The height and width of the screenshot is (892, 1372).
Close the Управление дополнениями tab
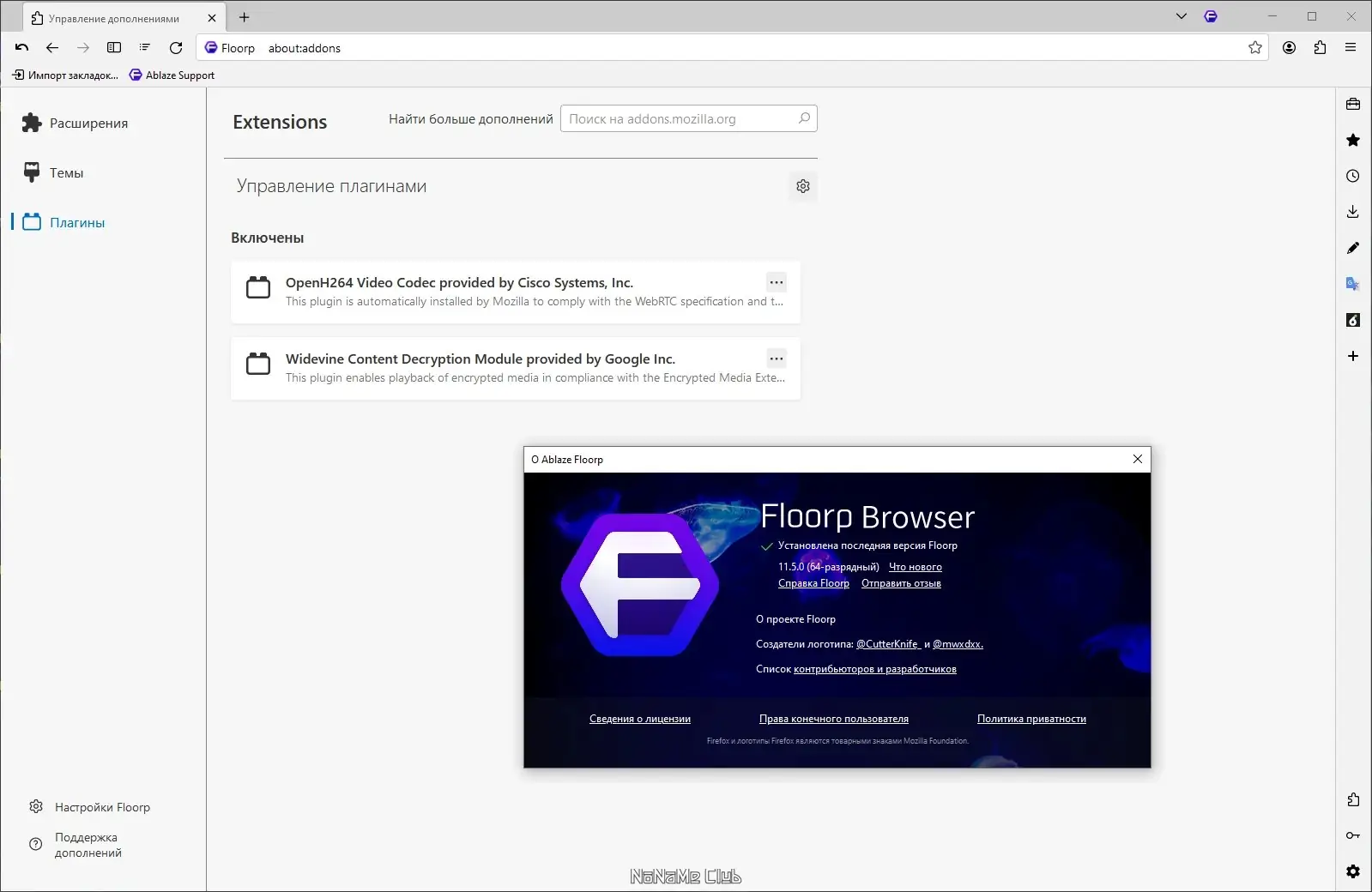point(212,18)
